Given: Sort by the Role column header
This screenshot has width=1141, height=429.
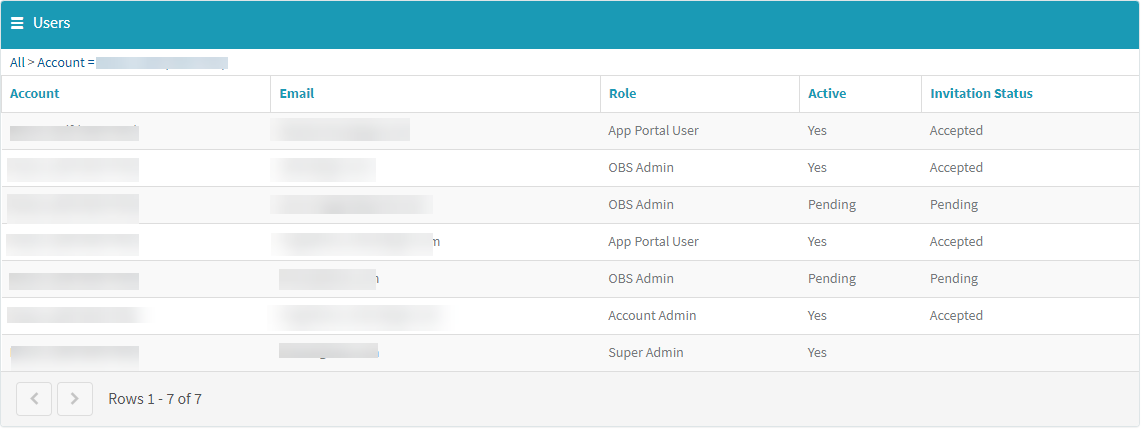Looking at the screenshot, I should click(622, 93).
